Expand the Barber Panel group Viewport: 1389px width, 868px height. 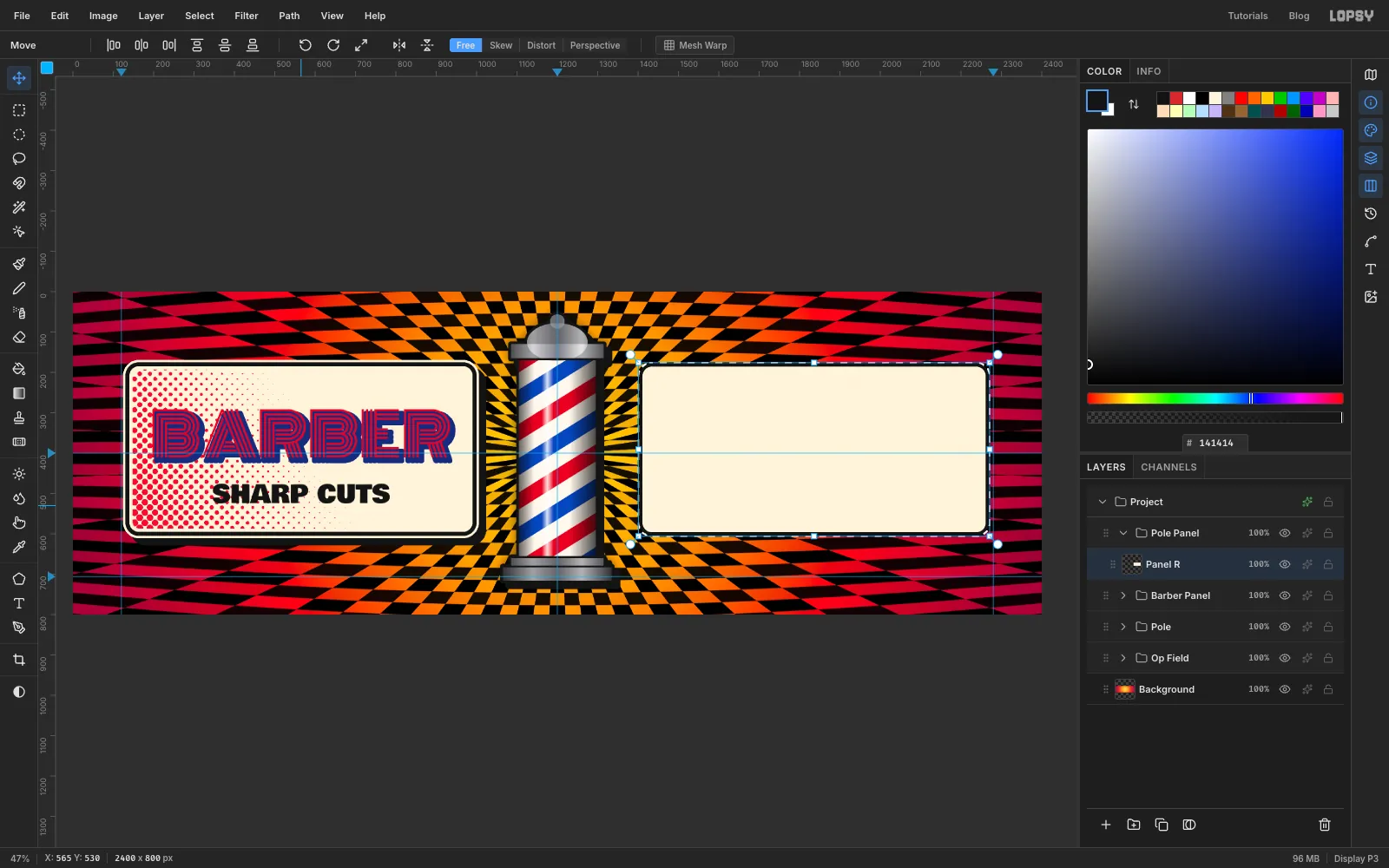1123,595
